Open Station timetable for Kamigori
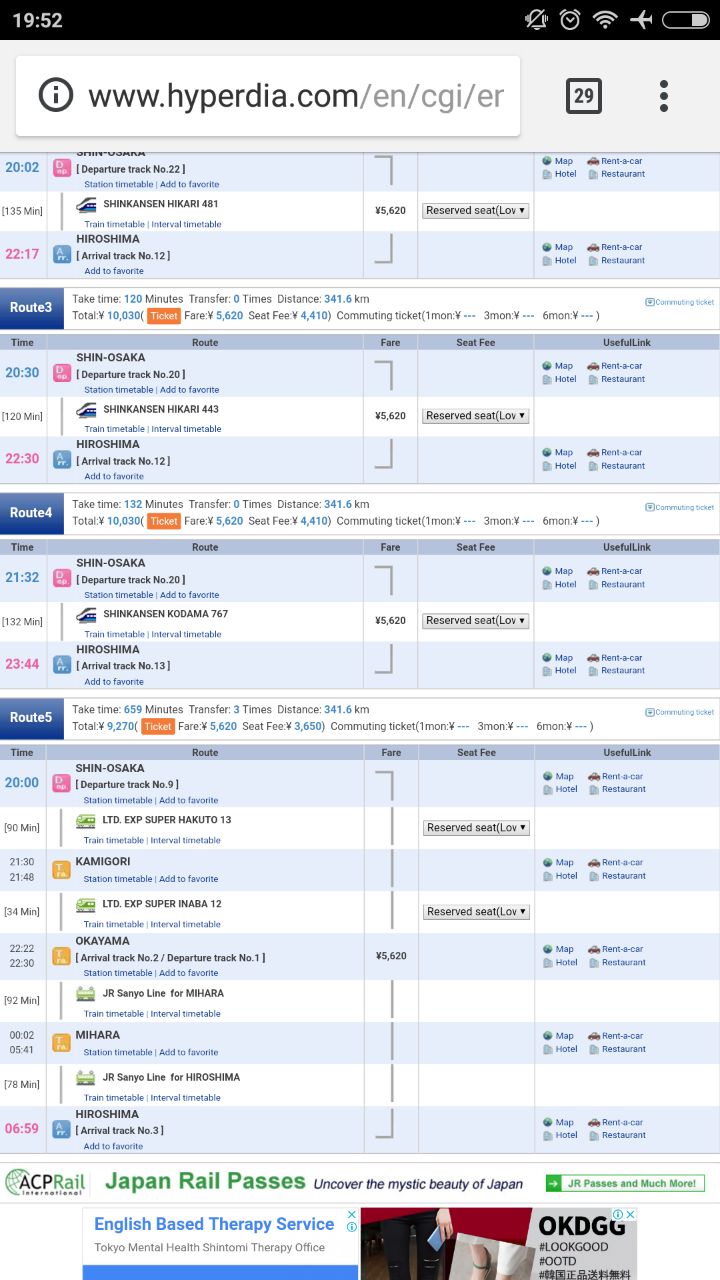Screen dimensions: 720x1280 [118, 879]
